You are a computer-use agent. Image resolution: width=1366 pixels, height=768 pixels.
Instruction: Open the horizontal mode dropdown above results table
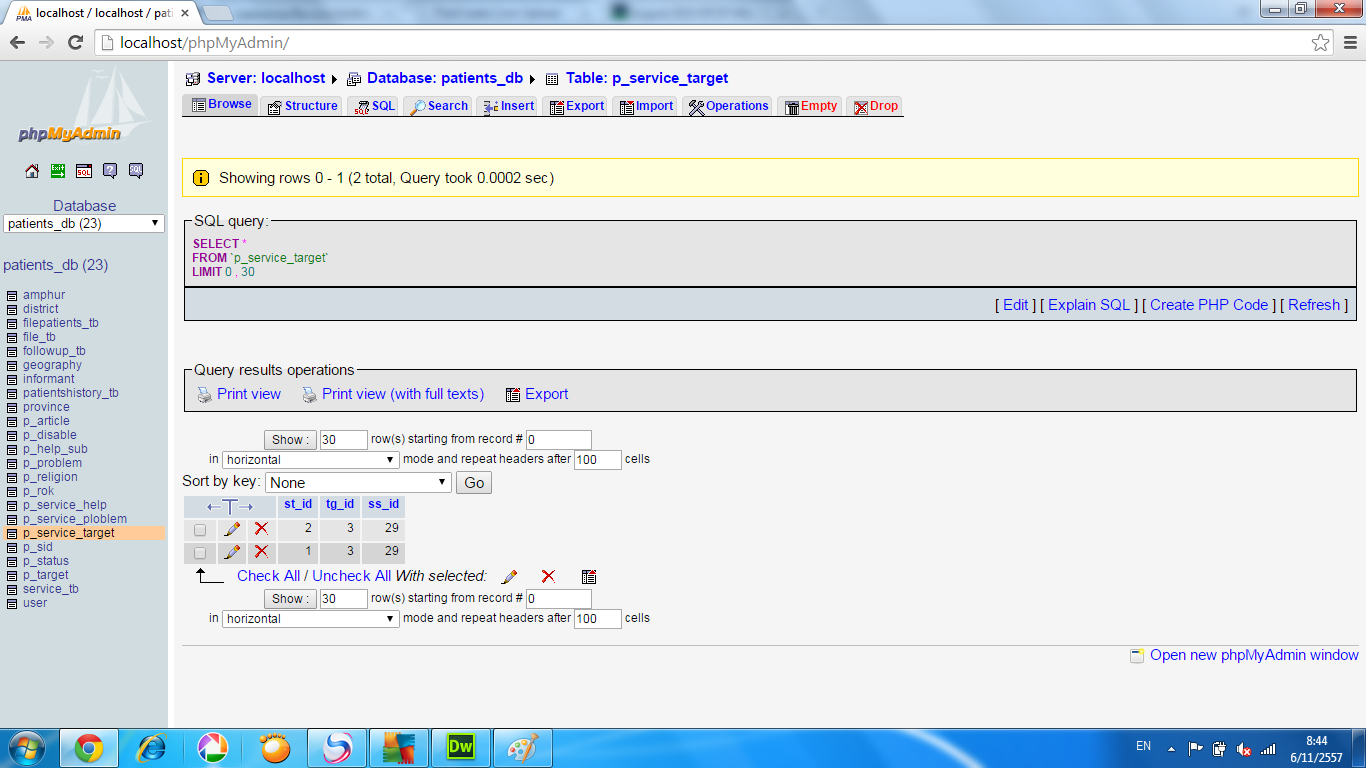311,460
